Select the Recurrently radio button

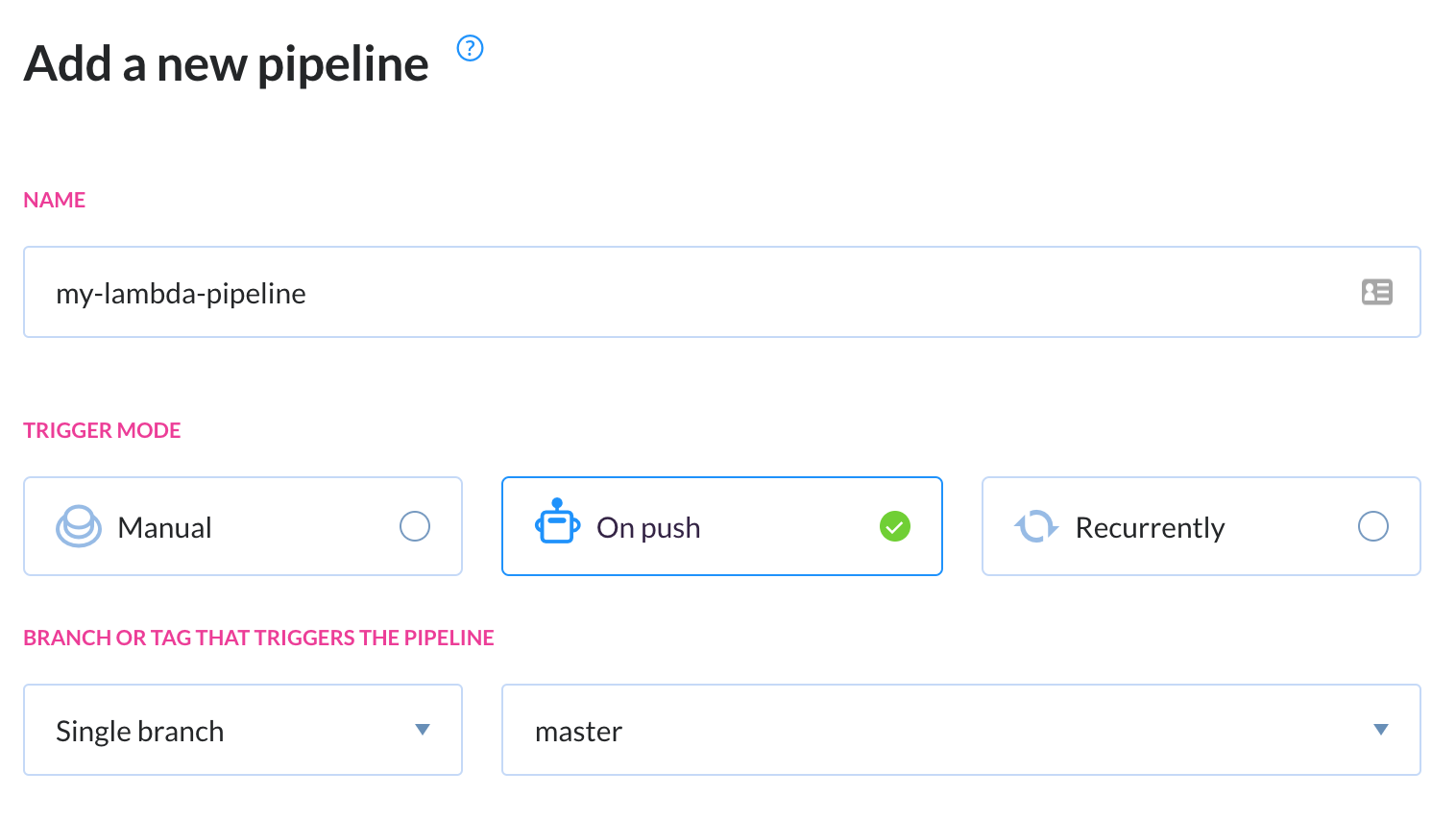coord(1373,526)
